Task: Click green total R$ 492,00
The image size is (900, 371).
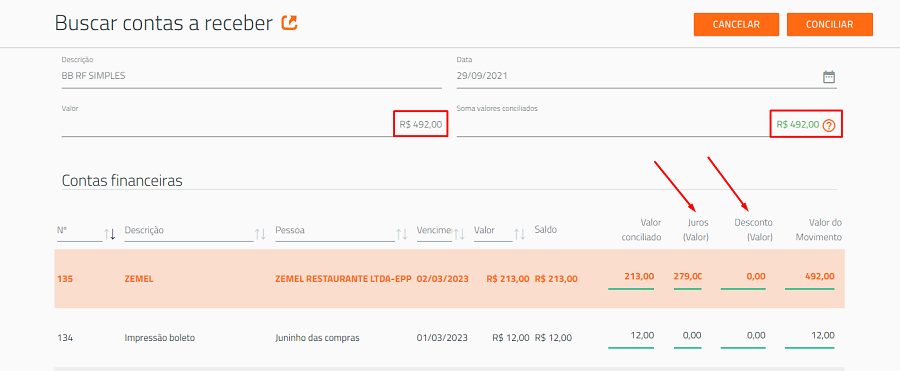Action: coord(798,125)
